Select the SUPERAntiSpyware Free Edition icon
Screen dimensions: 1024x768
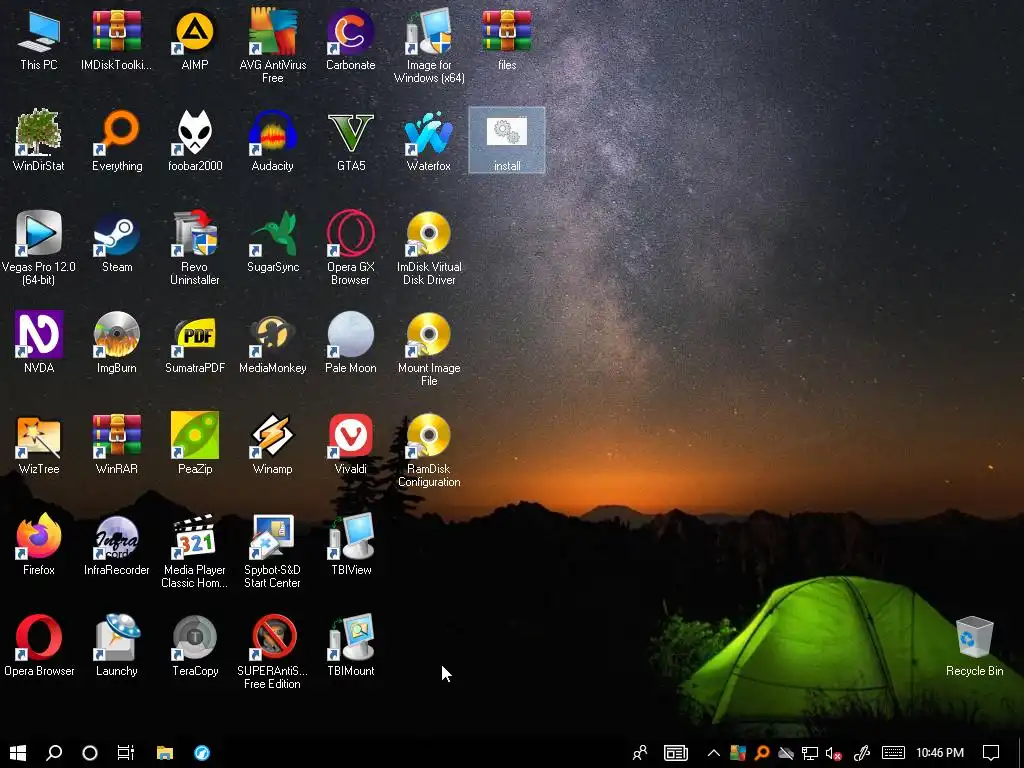273,637
